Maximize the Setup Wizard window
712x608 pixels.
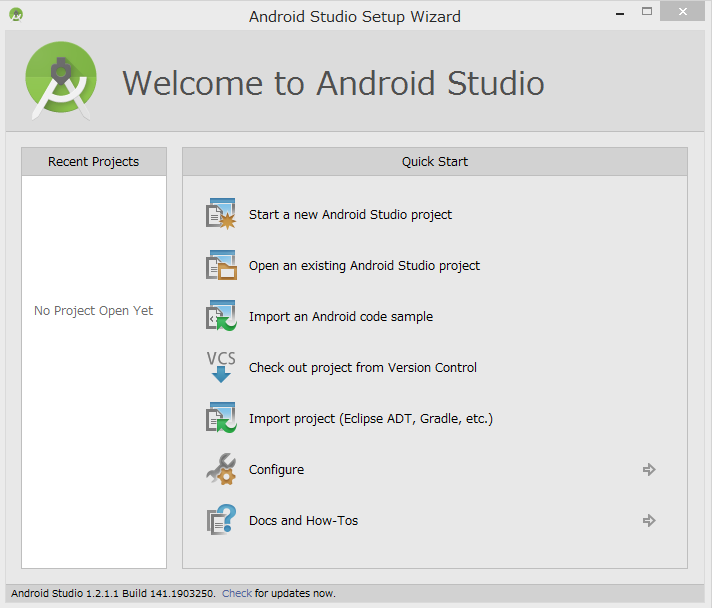coord(647,12)
